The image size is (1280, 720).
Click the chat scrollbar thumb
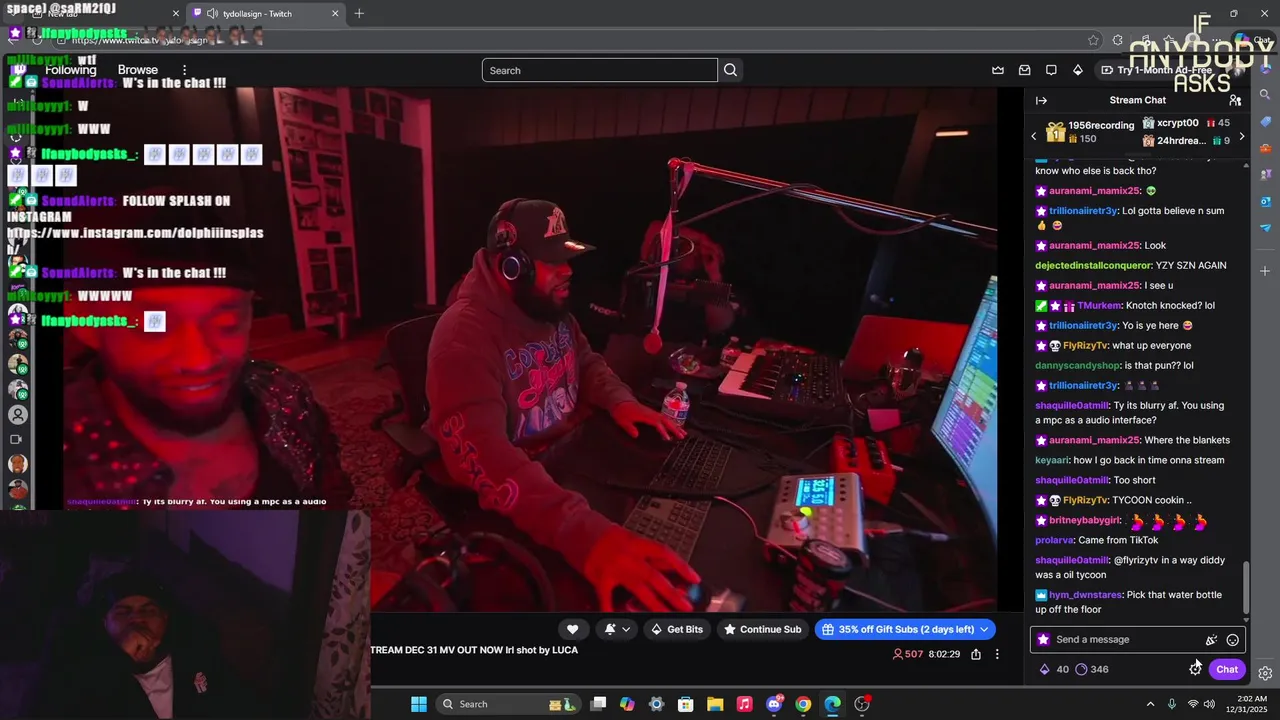coord(1246,588)
